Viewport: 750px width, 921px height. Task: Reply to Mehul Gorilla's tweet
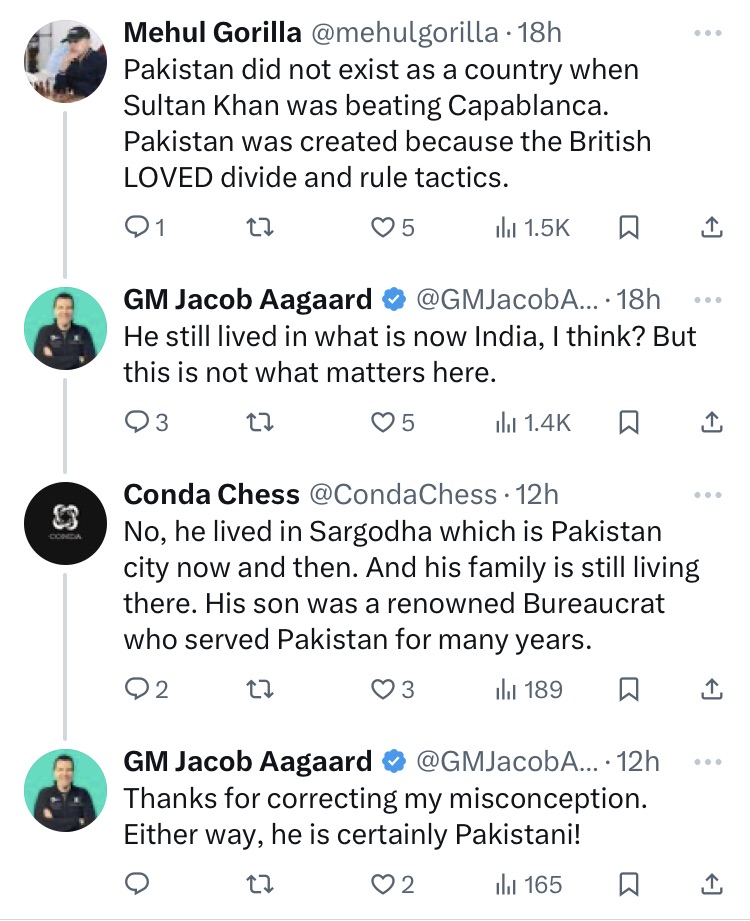click(x=137, y=229)
